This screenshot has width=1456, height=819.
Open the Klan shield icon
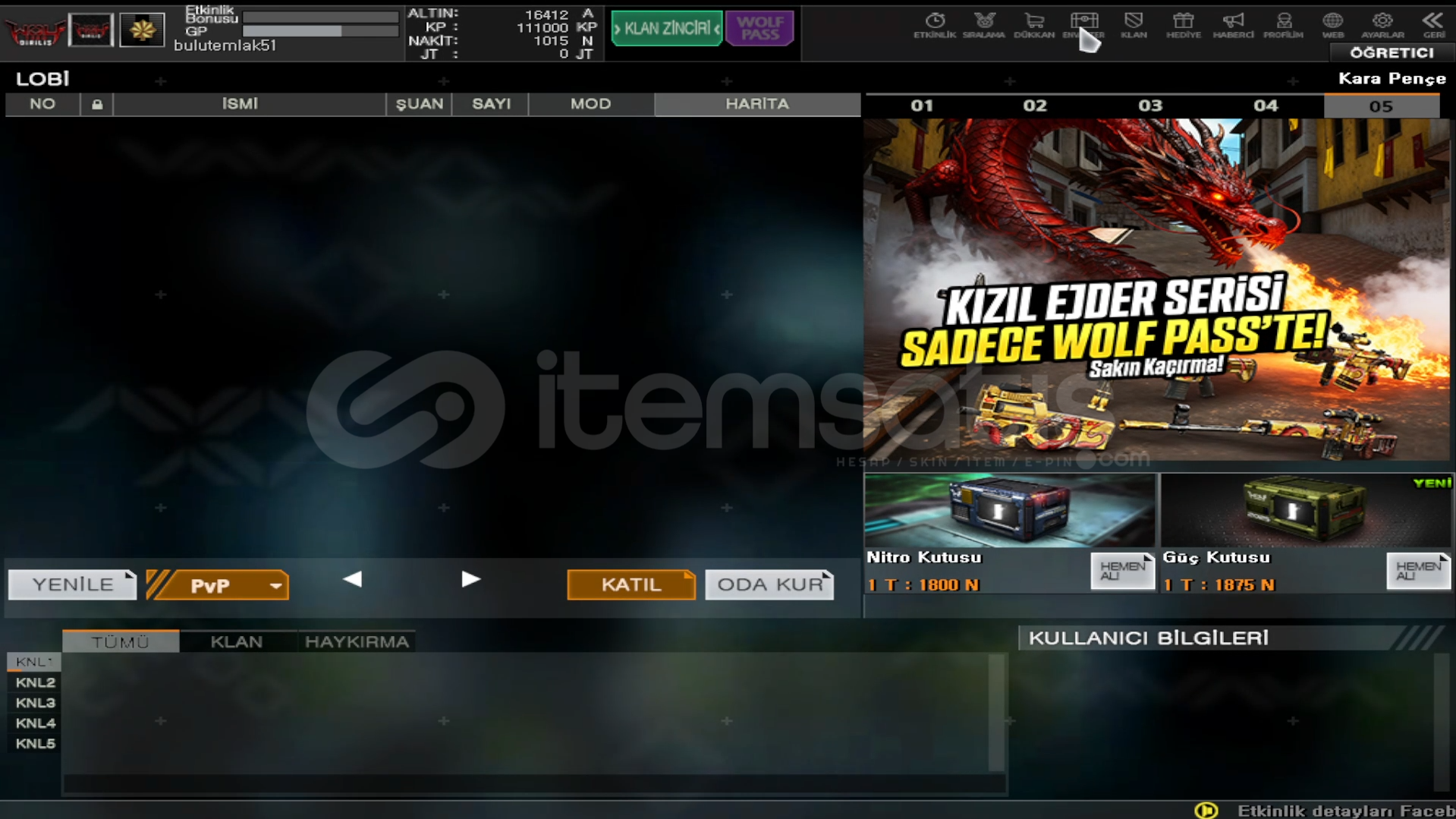1134,24
